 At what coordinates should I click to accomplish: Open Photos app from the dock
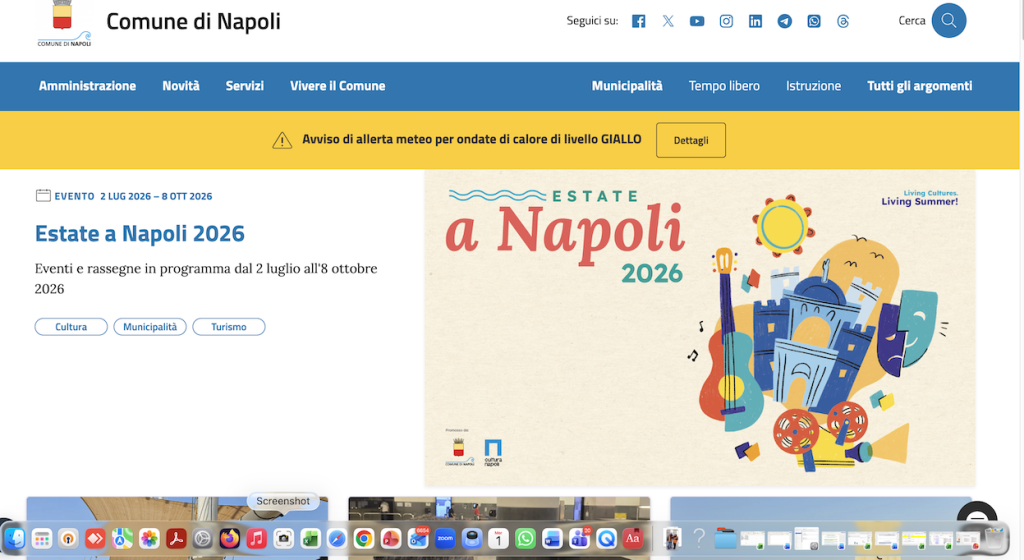[x=149, y=538]
